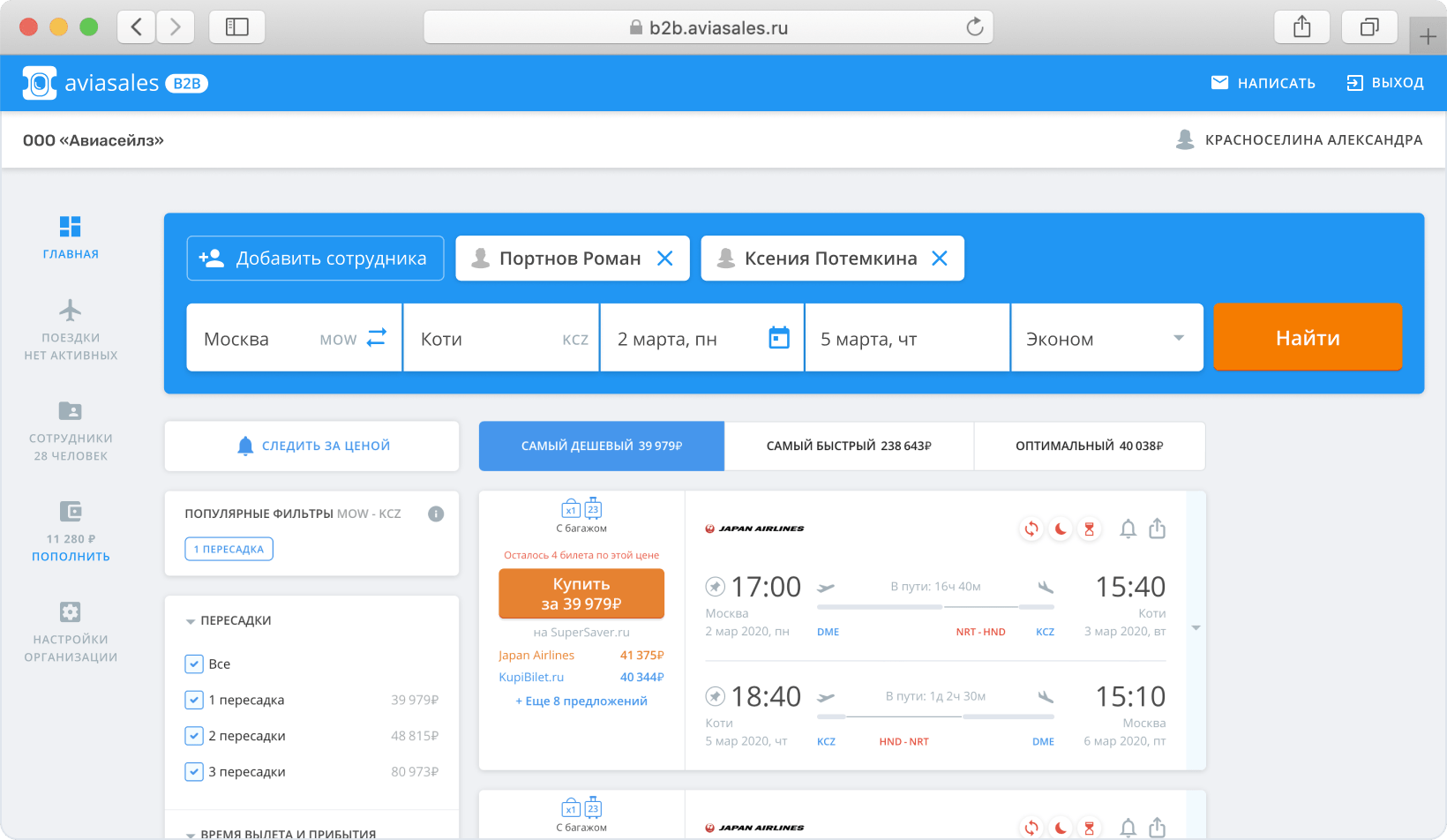The width and height of the screenshot is (1447, 840).
Task: Select Самый дешевый tab
Action: 602,446
